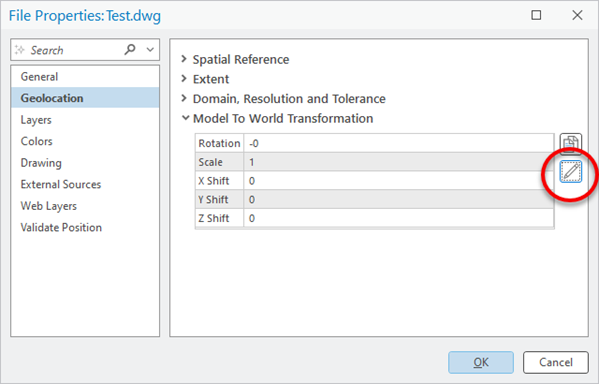The width and height of the screenshot is (599, 384).
Task: Close the File Properties dialog
Action: (577, 15)
